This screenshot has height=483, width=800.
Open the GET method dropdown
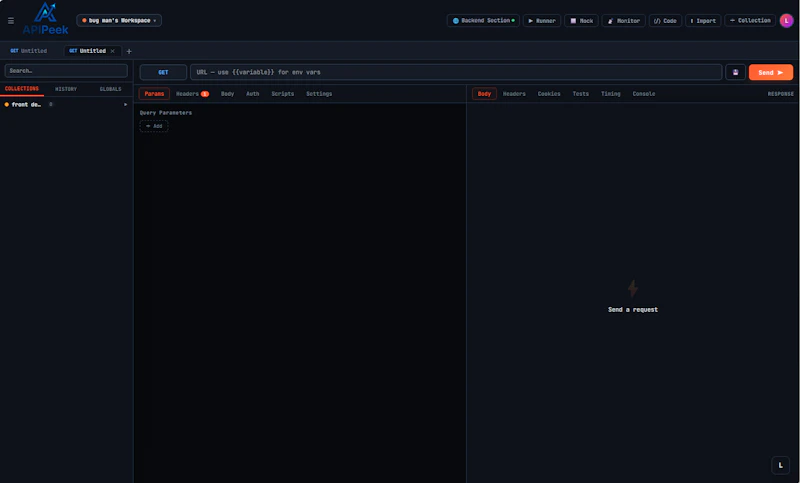(x=163, y=72)
